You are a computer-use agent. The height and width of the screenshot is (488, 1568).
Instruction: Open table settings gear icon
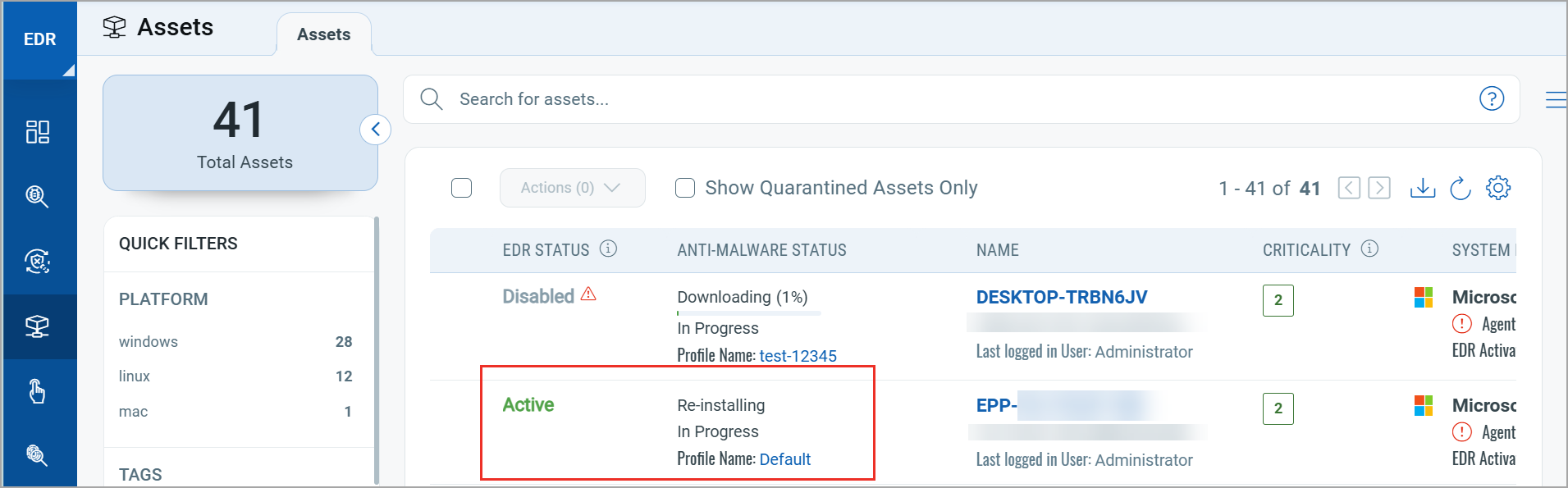pos(1498,188)
